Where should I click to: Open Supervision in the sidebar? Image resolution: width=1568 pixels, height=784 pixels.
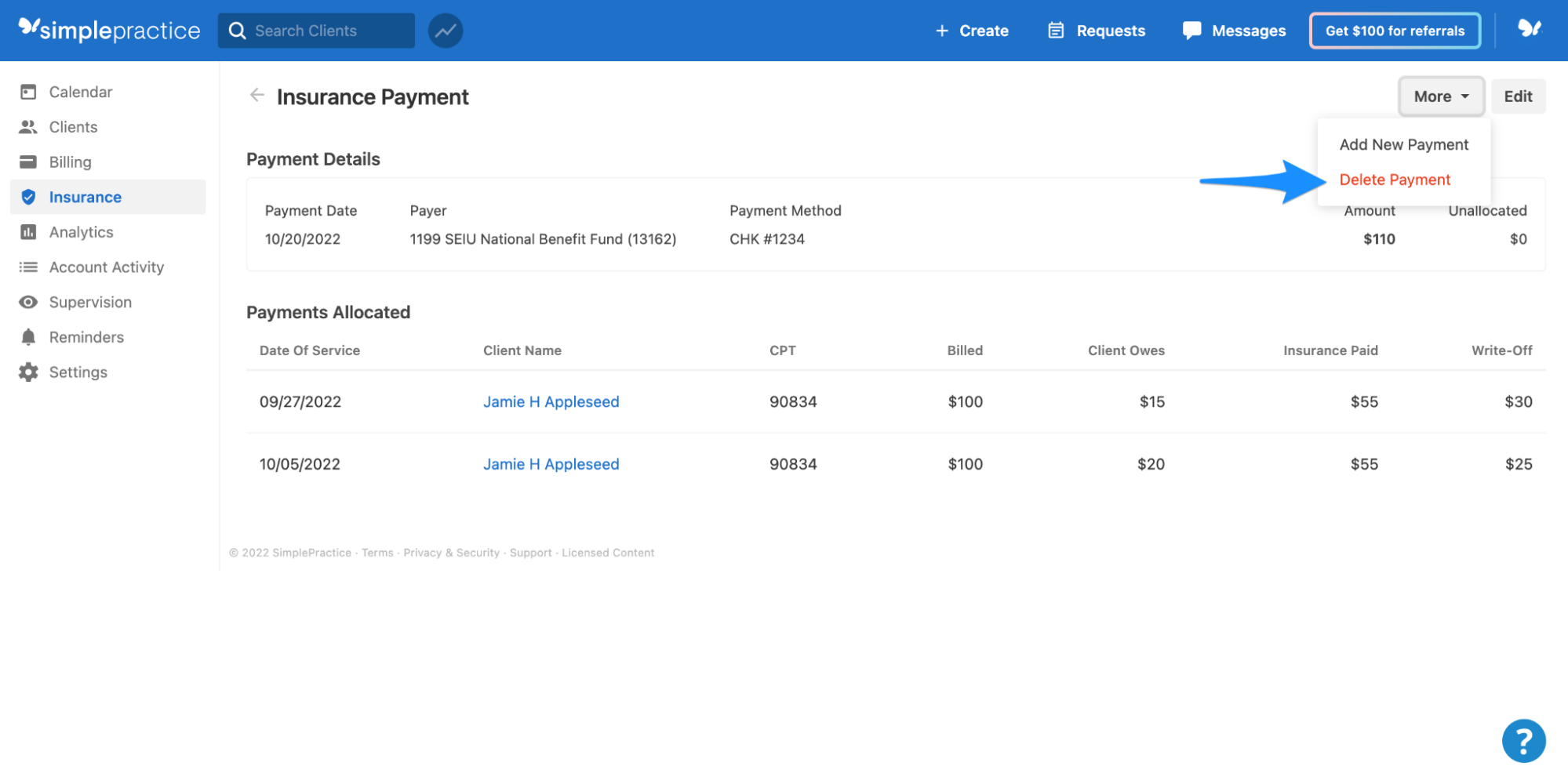pos(90,302)
